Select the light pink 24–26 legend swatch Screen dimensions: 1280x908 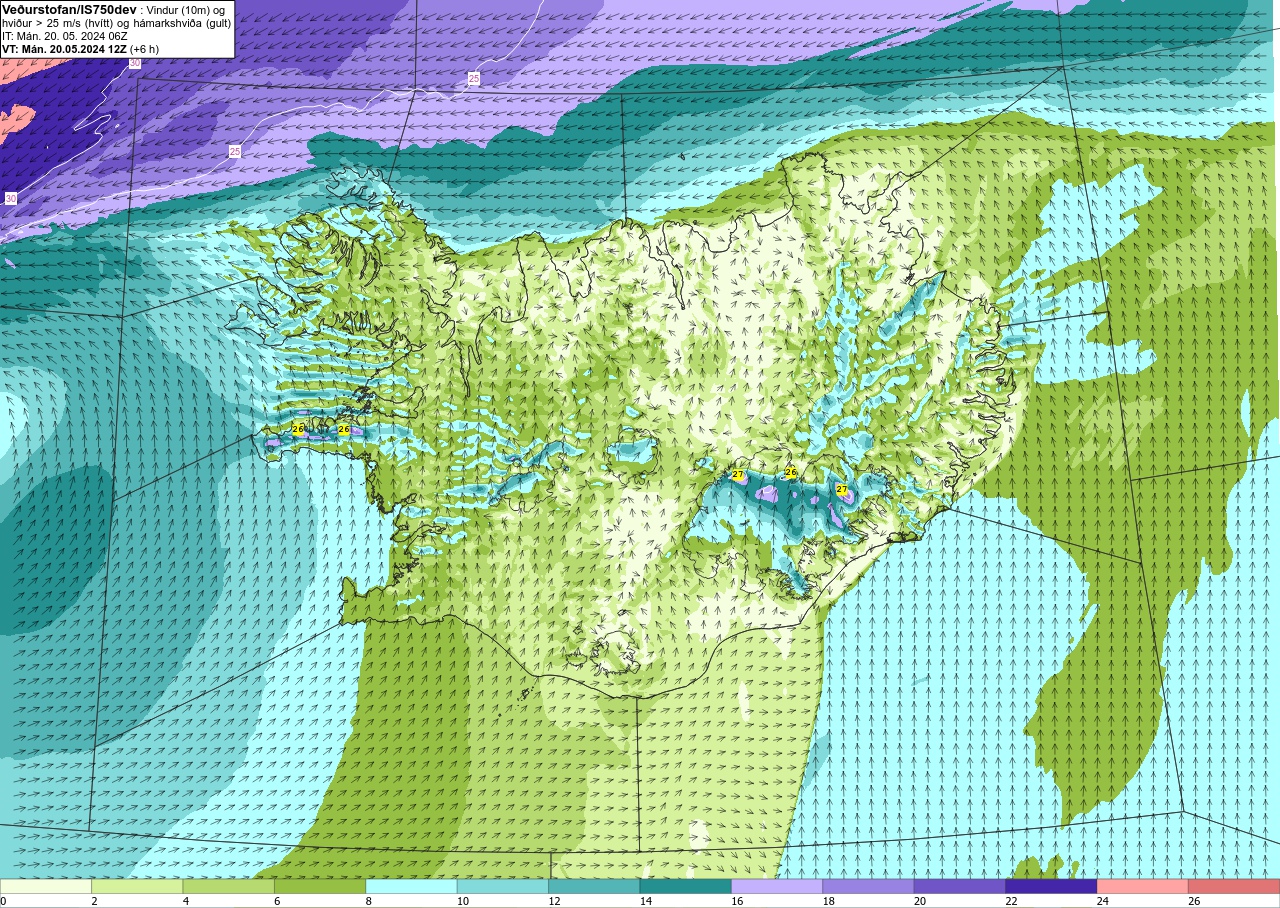click(1143, 886)
